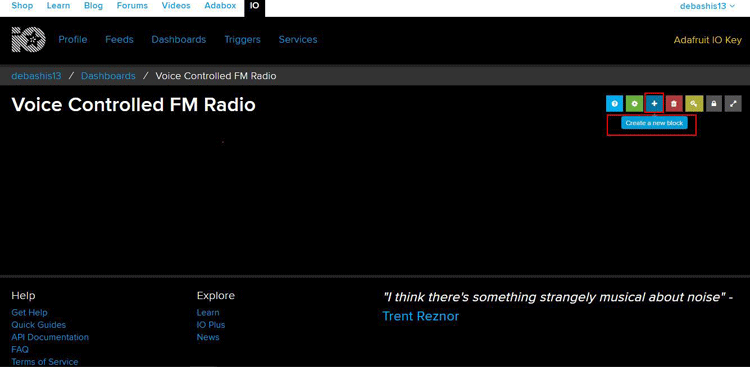Go to Dashboards in the breadcrumb

click(108, 76)
